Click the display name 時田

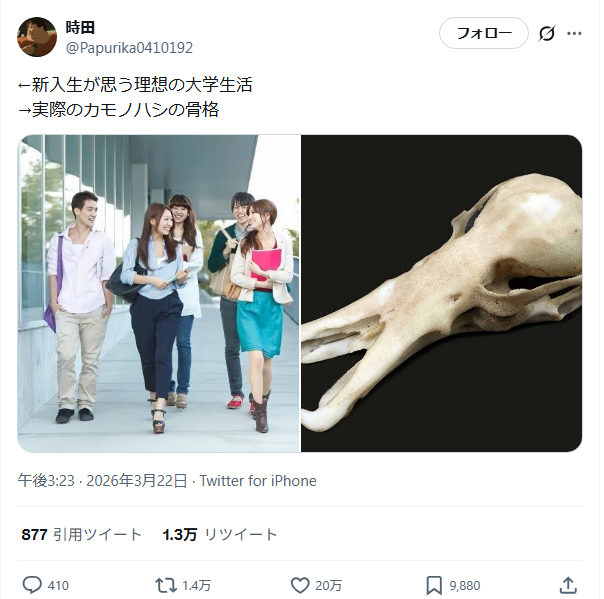click(80, 27)
